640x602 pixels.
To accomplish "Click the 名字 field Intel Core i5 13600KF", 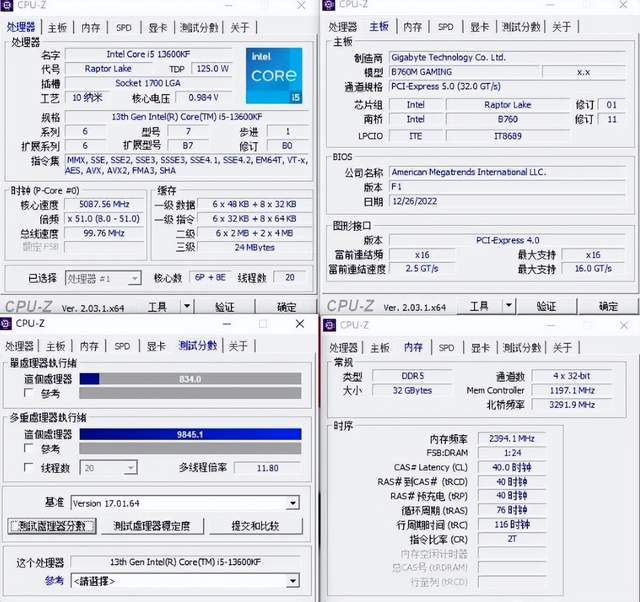I will (148, 54).
